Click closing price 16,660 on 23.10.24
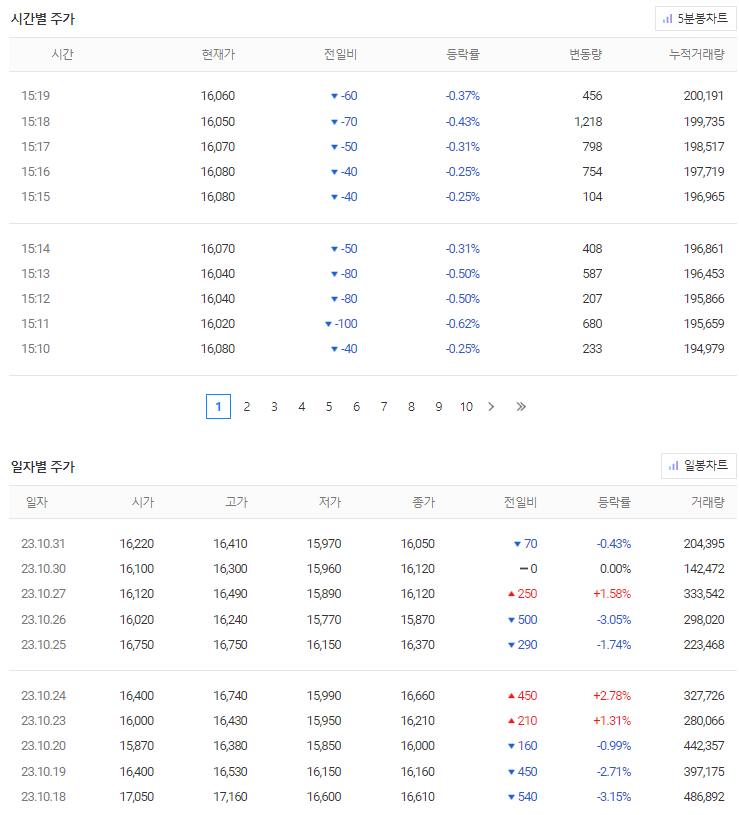Viewport: 739px width, 815px height. [417, 695]
